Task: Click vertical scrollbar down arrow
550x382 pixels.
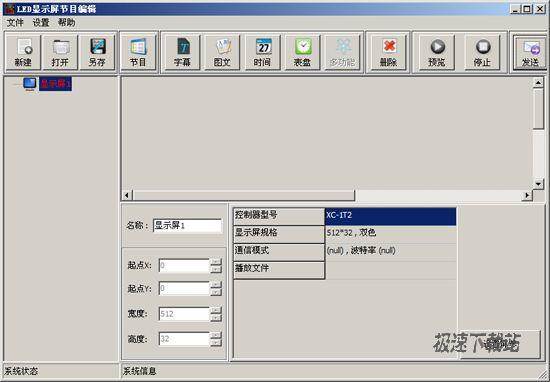Action: (x=538, y=183)
